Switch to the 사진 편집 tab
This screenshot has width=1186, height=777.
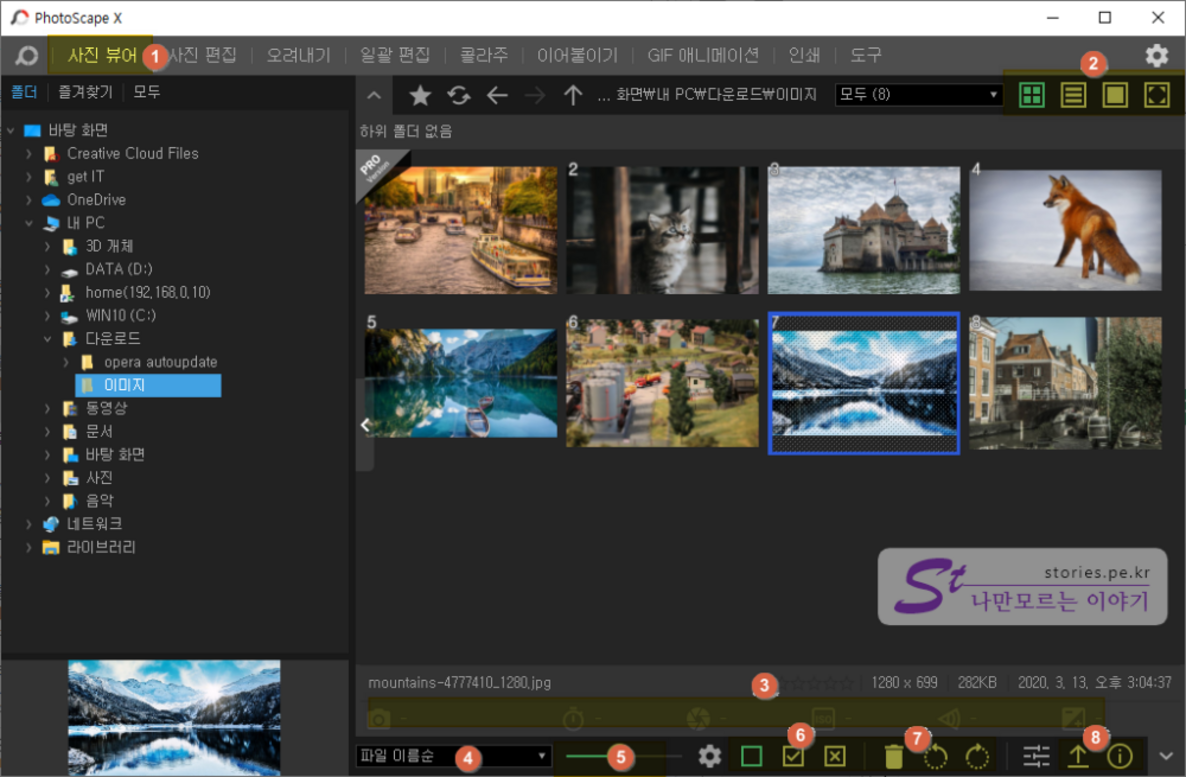[x=202, y=55]
